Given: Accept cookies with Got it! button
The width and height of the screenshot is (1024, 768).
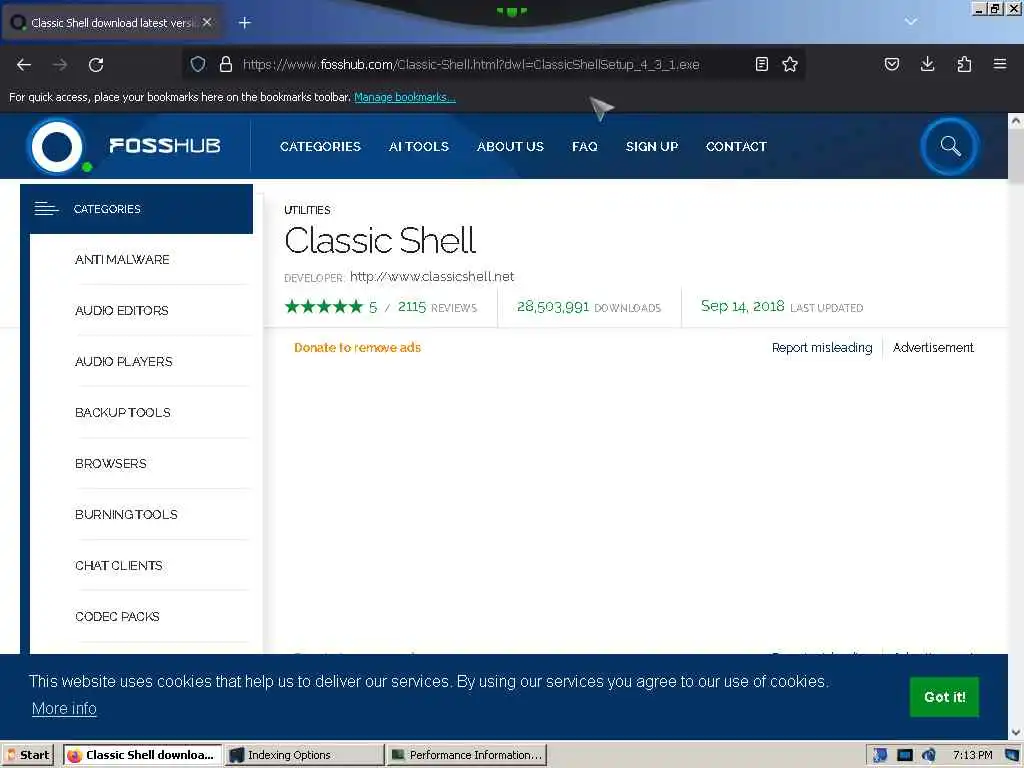Looking at the screenshot, I should (x=944, y=697).
